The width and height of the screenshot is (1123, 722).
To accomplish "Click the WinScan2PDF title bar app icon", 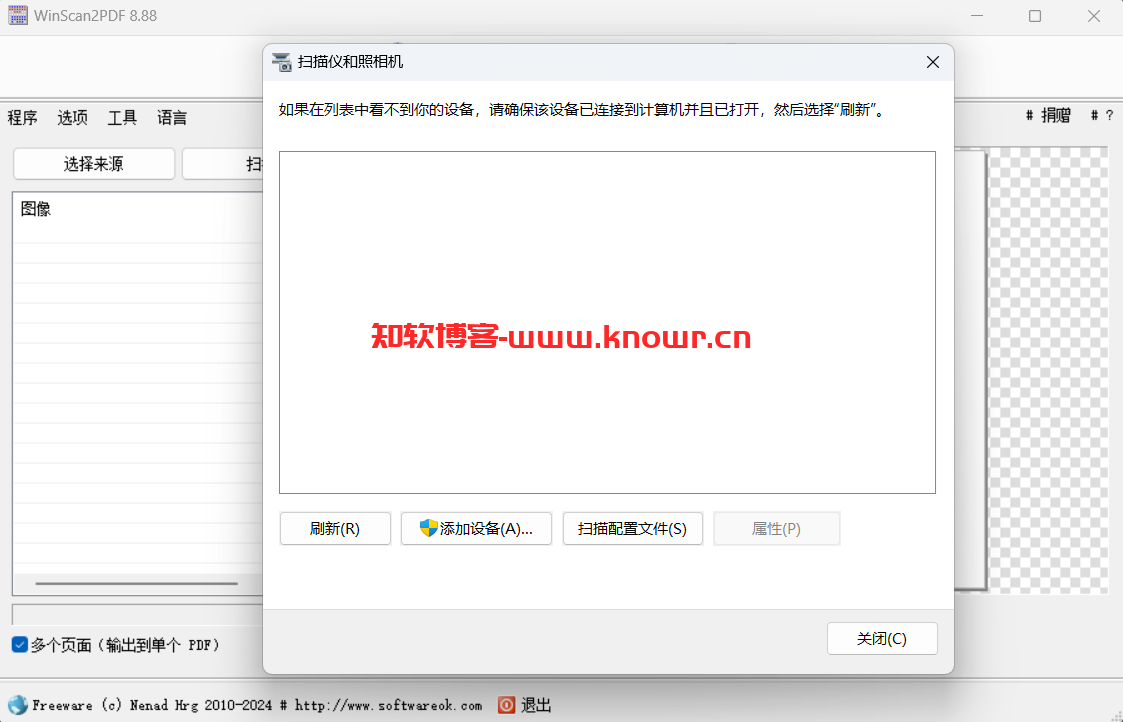I will coord(18,16).
